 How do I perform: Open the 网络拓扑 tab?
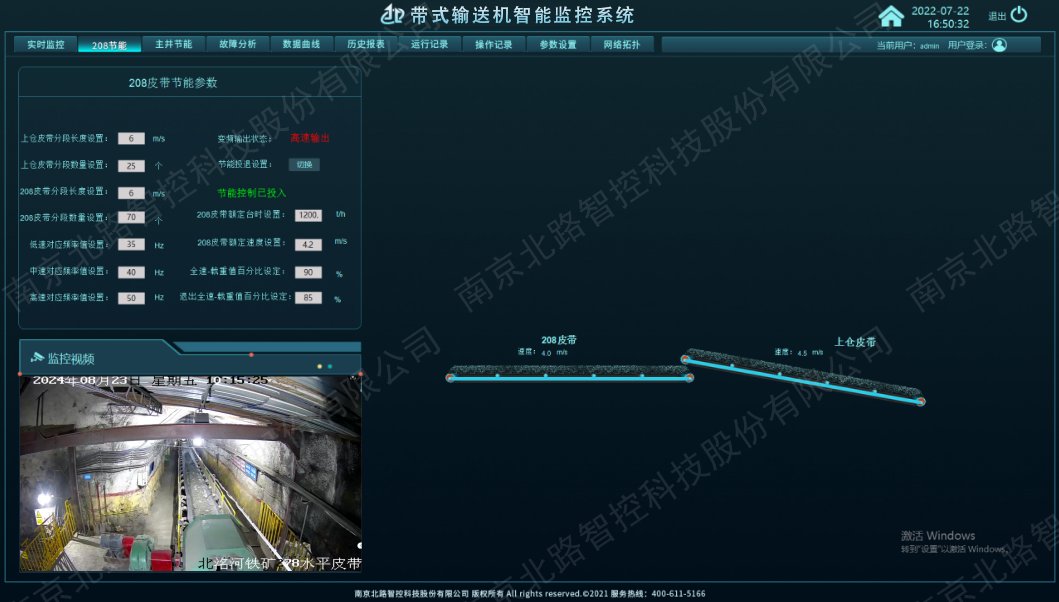tap(622, 45)
